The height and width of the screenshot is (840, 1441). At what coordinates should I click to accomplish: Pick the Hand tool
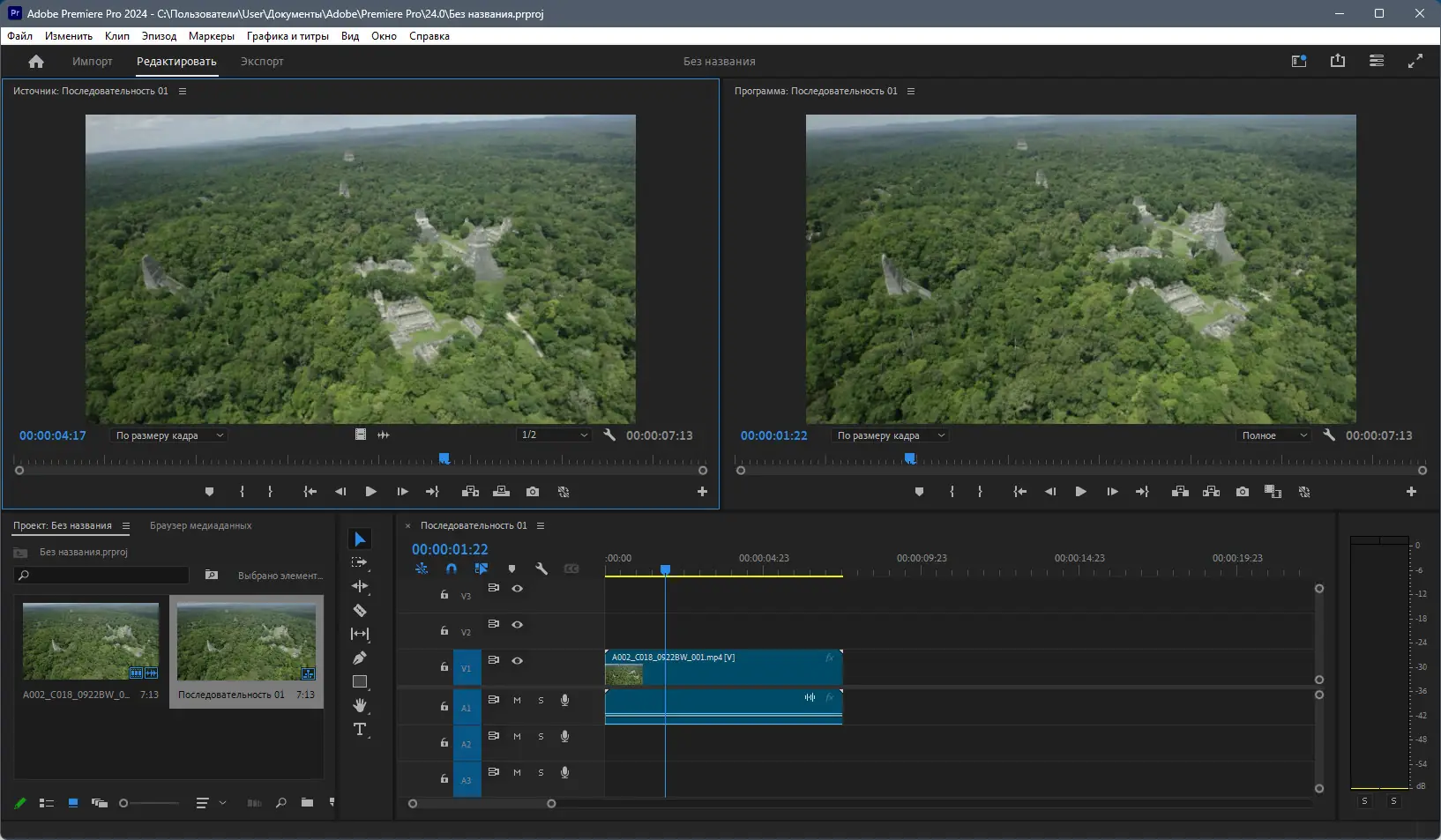point(361,705)
